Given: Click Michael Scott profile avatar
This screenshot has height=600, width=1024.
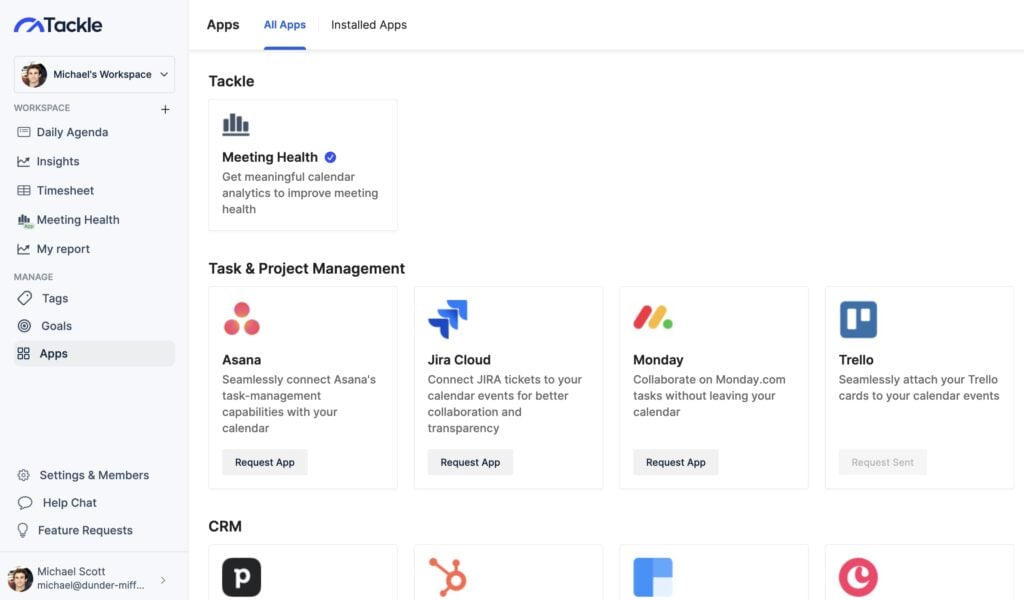Looking at the screenshot, I should 20,579.
